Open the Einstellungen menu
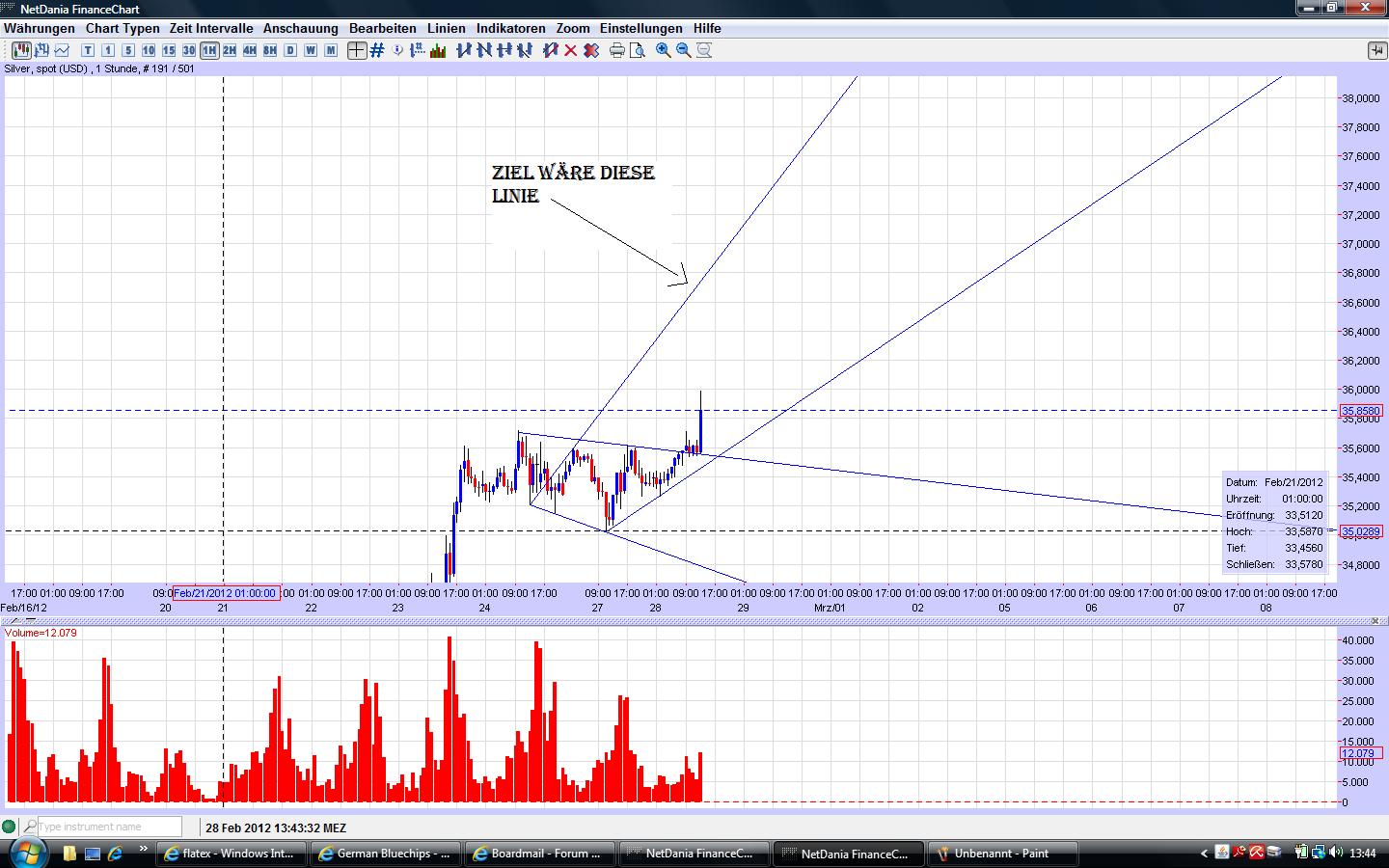The width and height of the screenshot is (1389, 868). click(641, 29)
